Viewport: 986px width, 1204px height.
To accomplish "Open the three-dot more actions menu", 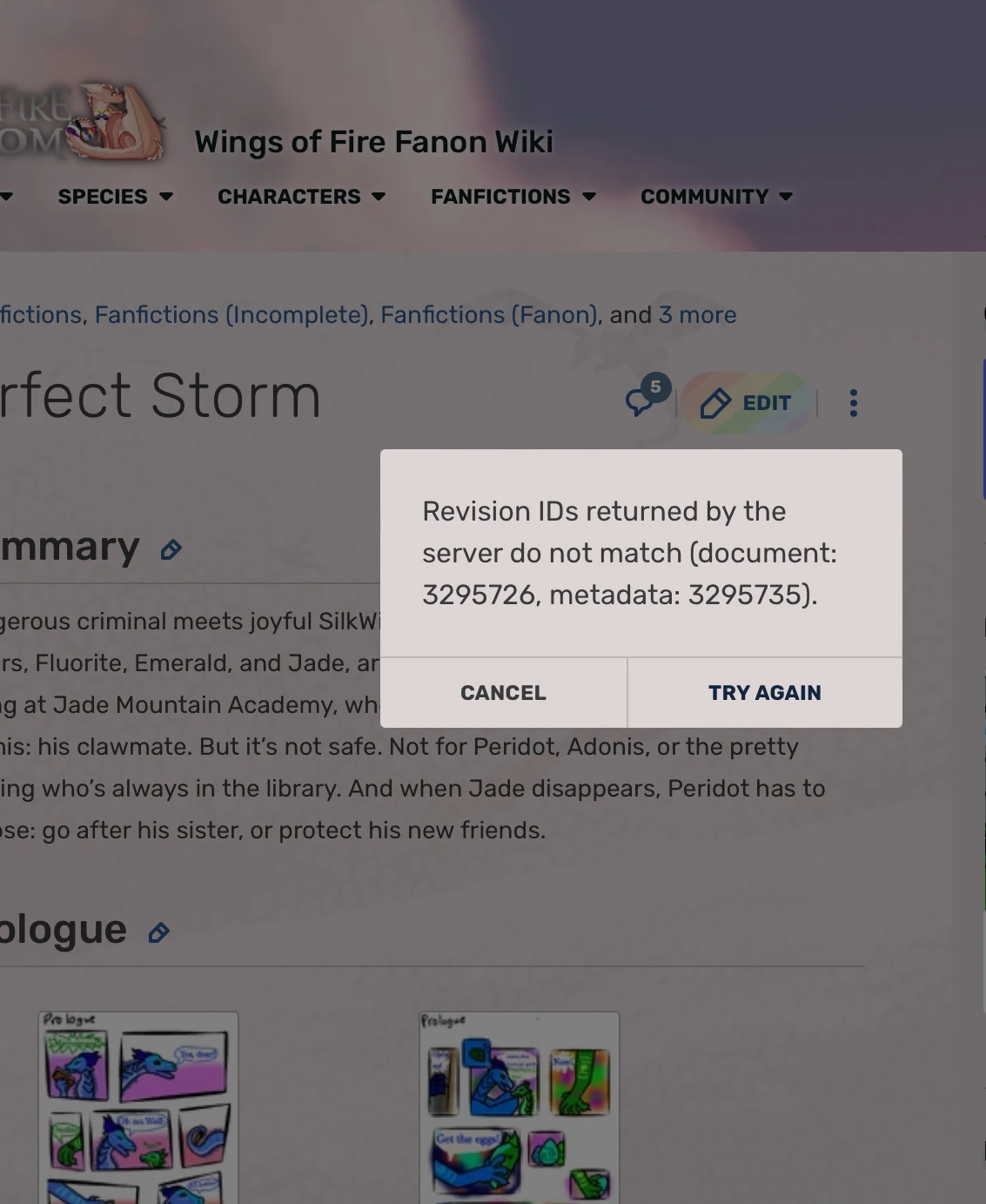I will click(x=854, y=403).
